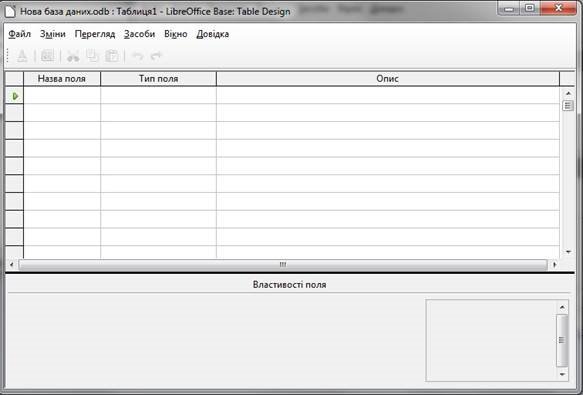Click the field grid's vertical scrollbar thumb

pyautogui.click(x=568, y=106)
